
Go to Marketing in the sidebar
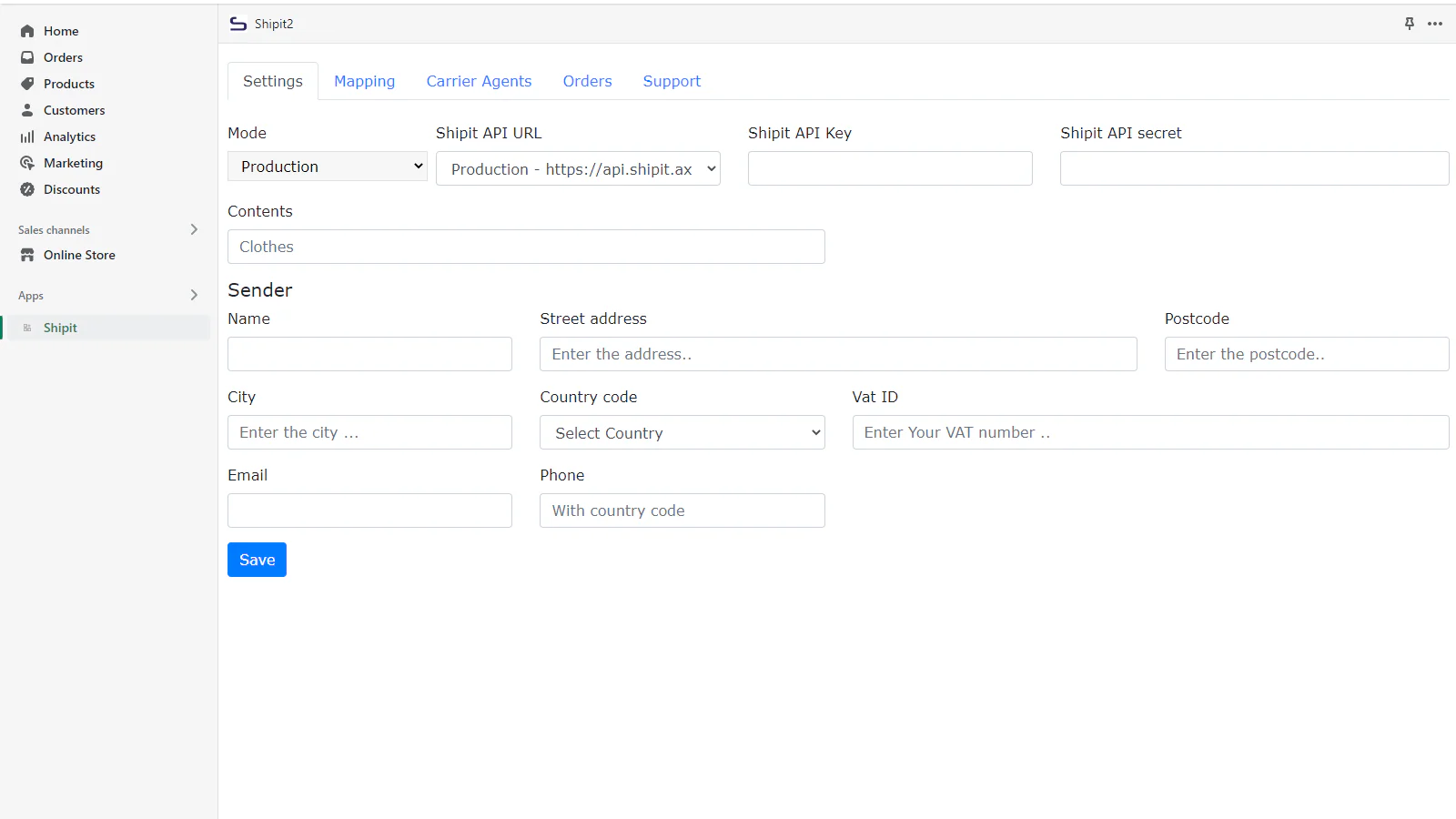(x=73, y=163)
